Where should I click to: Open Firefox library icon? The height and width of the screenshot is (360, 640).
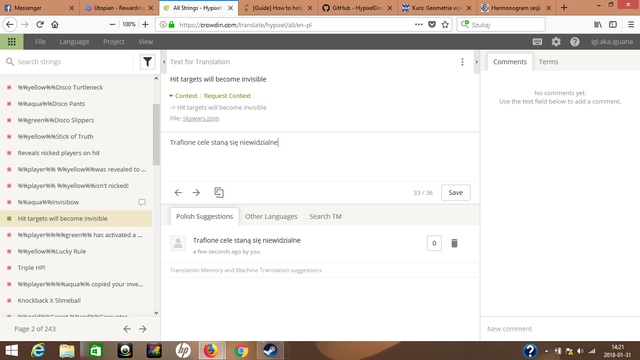pos(598,24)
